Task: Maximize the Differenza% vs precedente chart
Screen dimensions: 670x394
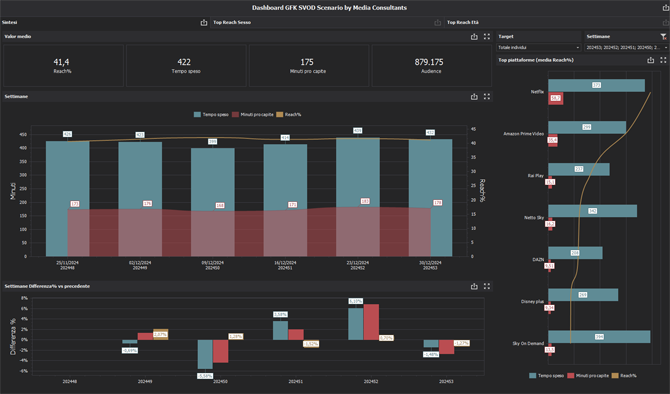Action: 487,286
